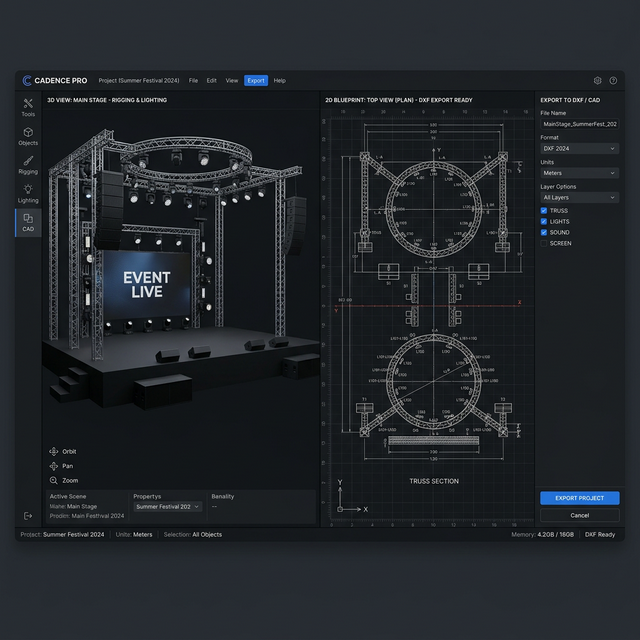Click the EVENT LIVE screen in 3D view
Viewport: 640px width, 640px height.
pyautogui.click(x=147, y=284)
